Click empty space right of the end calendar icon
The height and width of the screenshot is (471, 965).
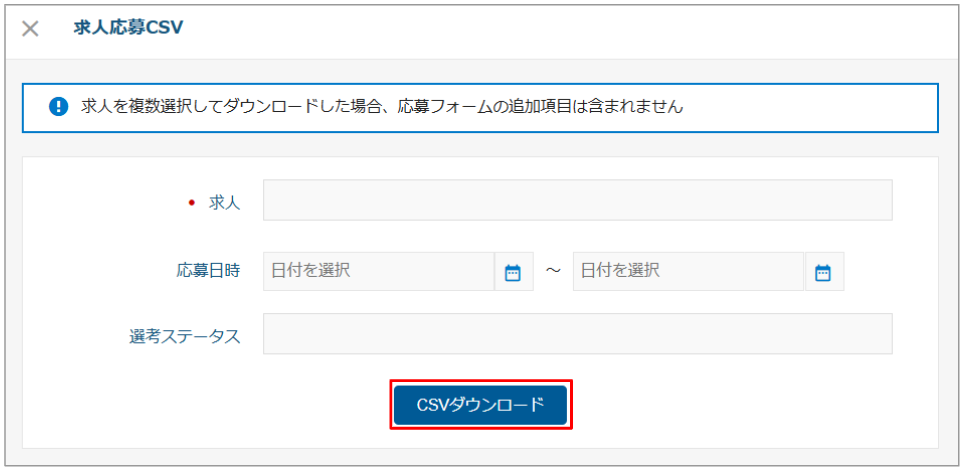890,272
